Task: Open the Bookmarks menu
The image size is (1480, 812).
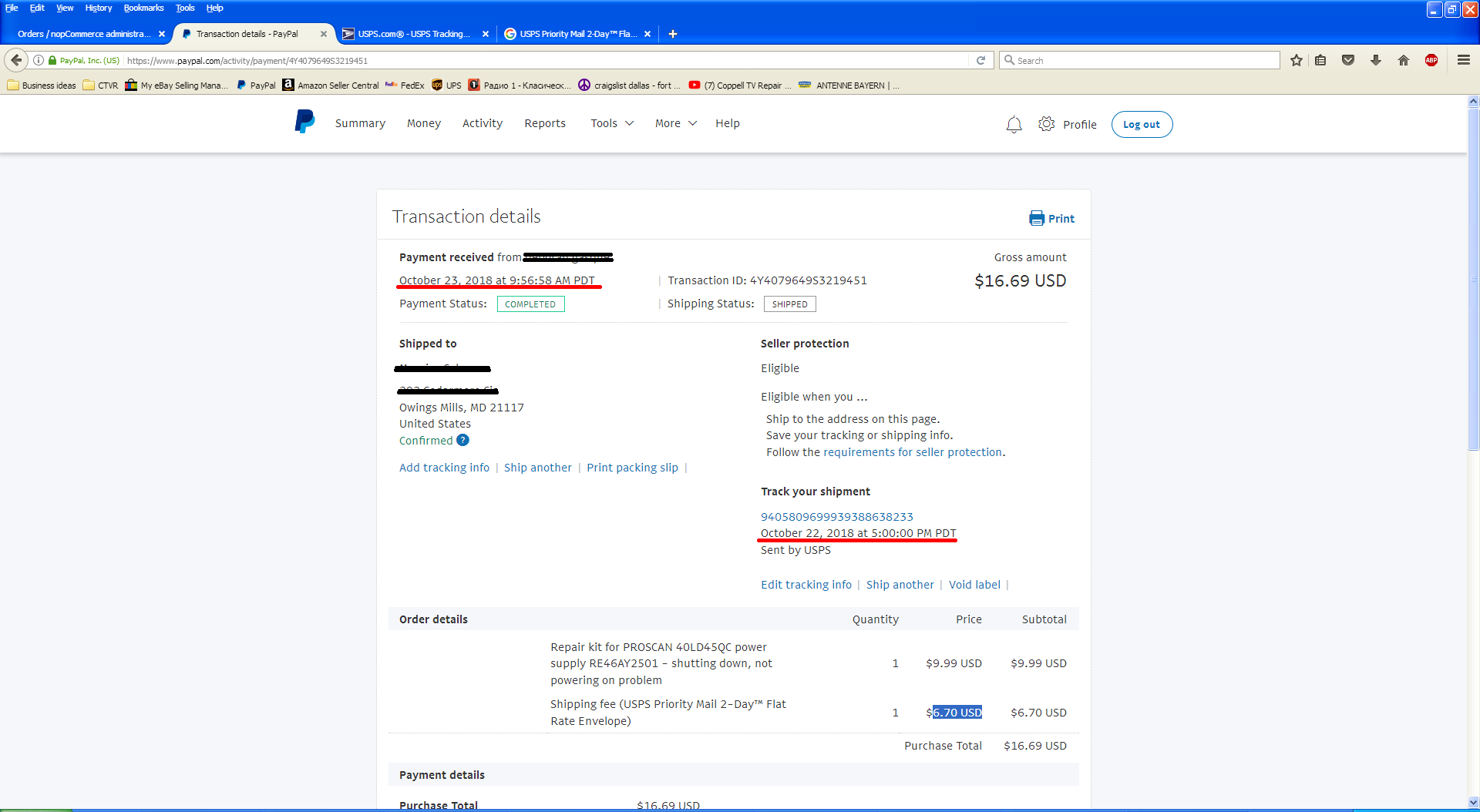Action: [x=143, y=8]
